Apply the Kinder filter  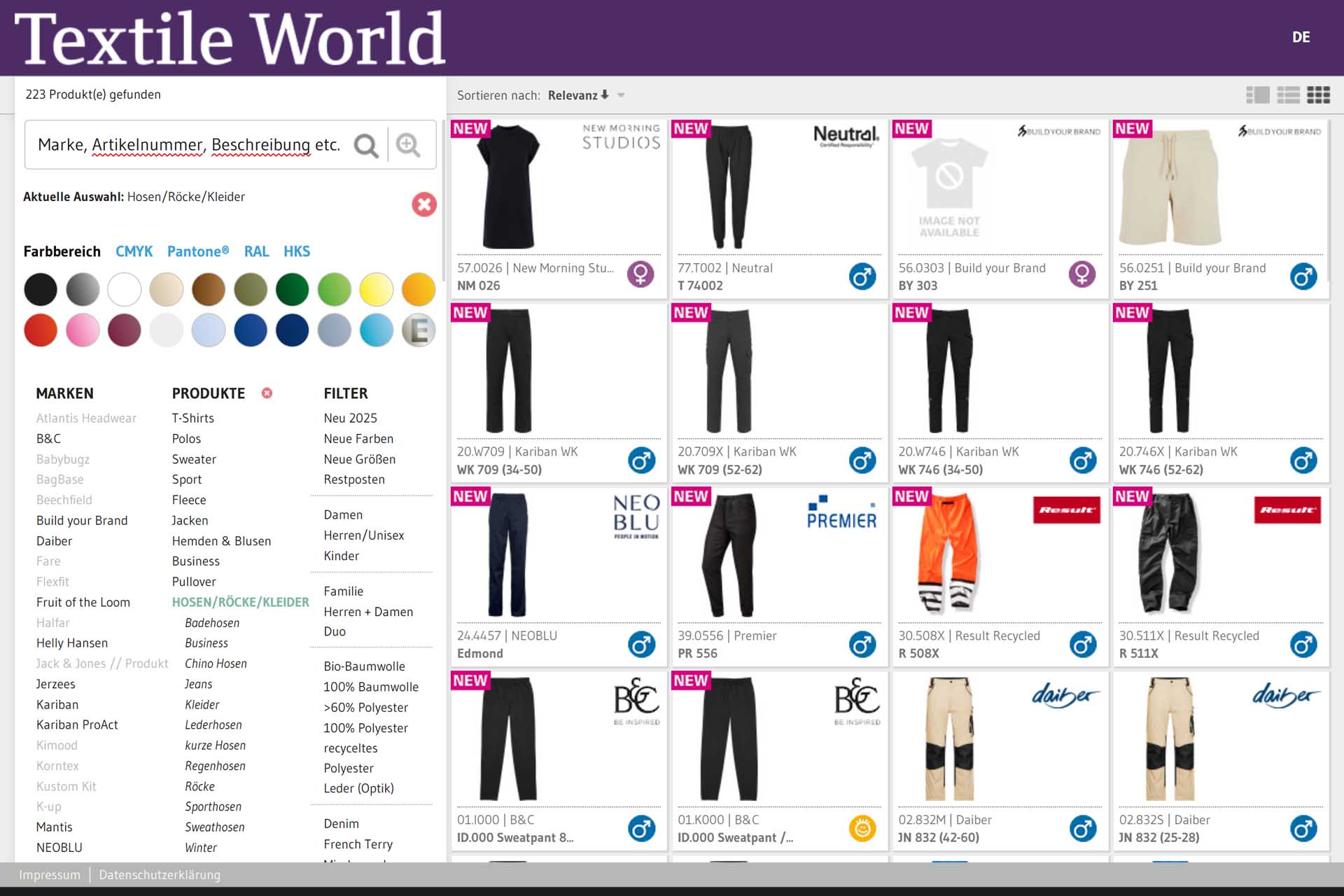[x=341, y=556]
